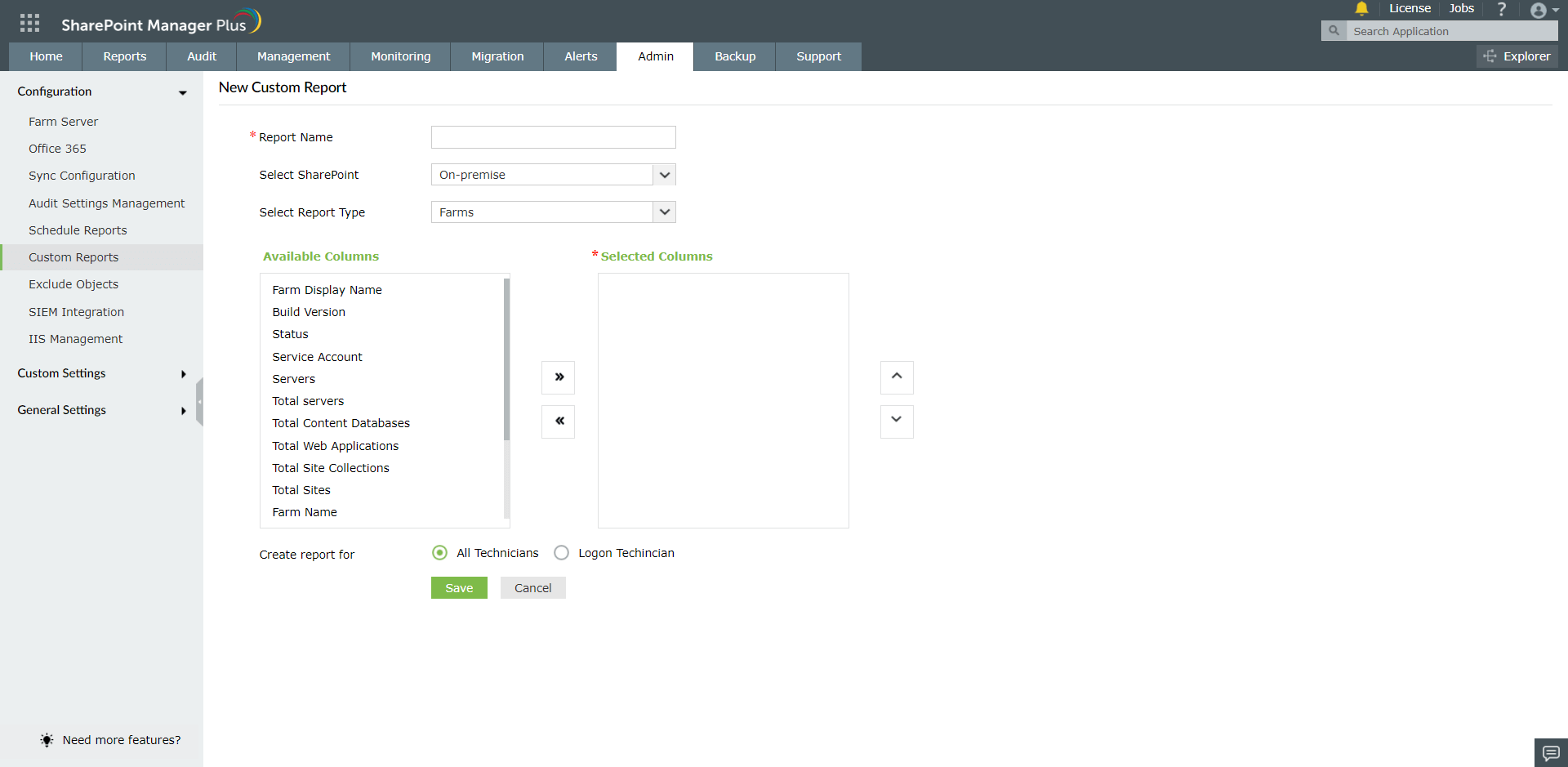This screenshot has height=767, width=1568.
Task: Move columns right with double-arrow button
Action: coord(558,377)
